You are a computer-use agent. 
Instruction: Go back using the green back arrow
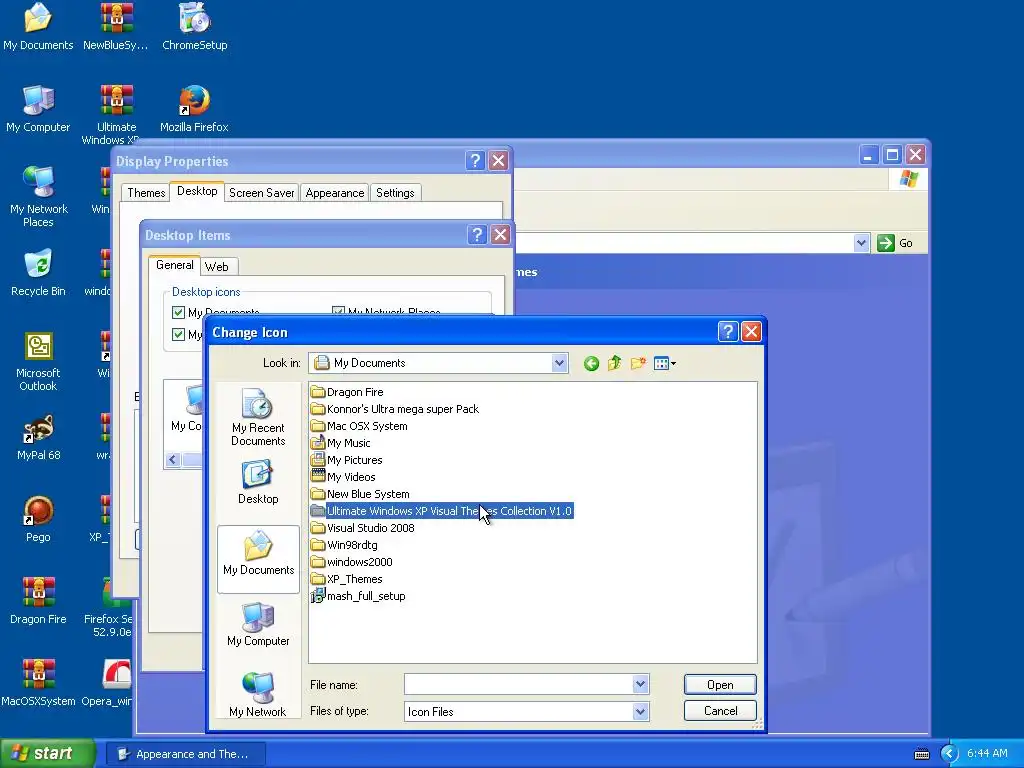click(x=591, y=364)
